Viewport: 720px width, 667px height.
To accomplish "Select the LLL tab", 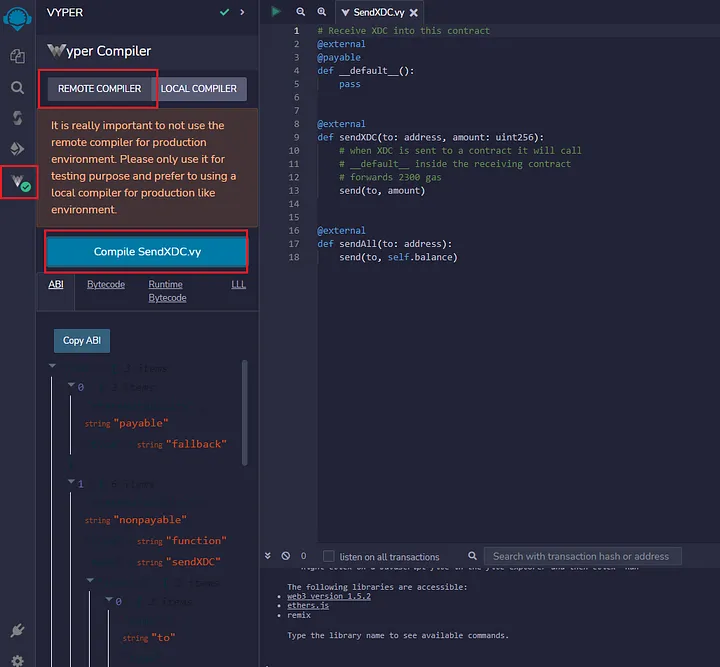I will pos(238,285).
